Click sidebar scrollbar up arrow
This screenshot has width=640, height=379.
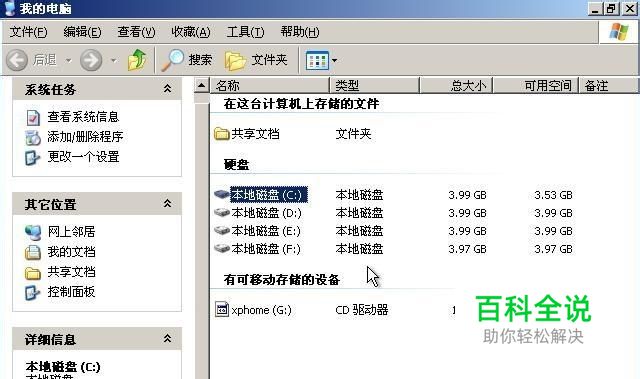tap(201, 86)
